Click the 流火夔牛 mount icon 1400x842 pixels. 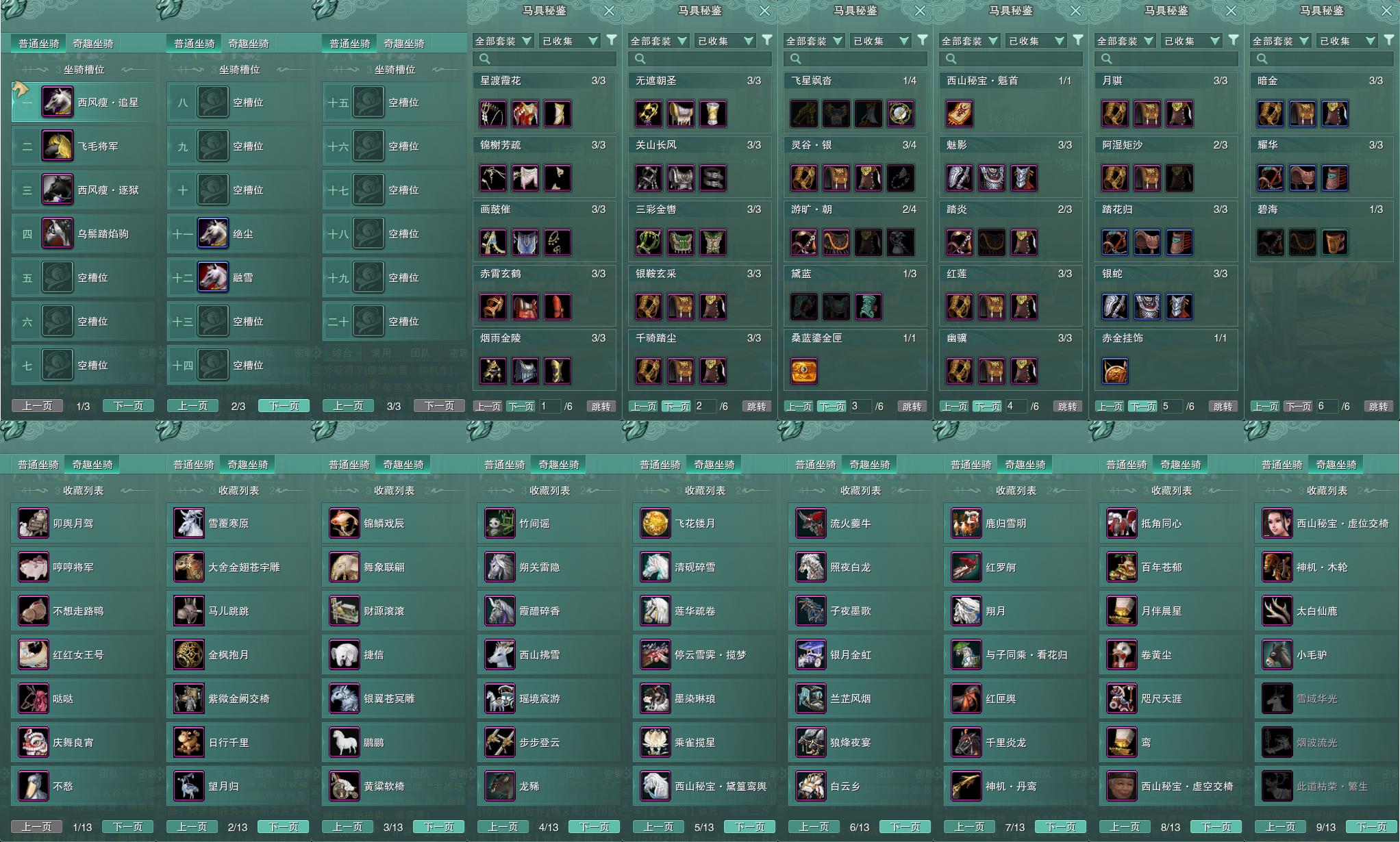pos(810,523)
